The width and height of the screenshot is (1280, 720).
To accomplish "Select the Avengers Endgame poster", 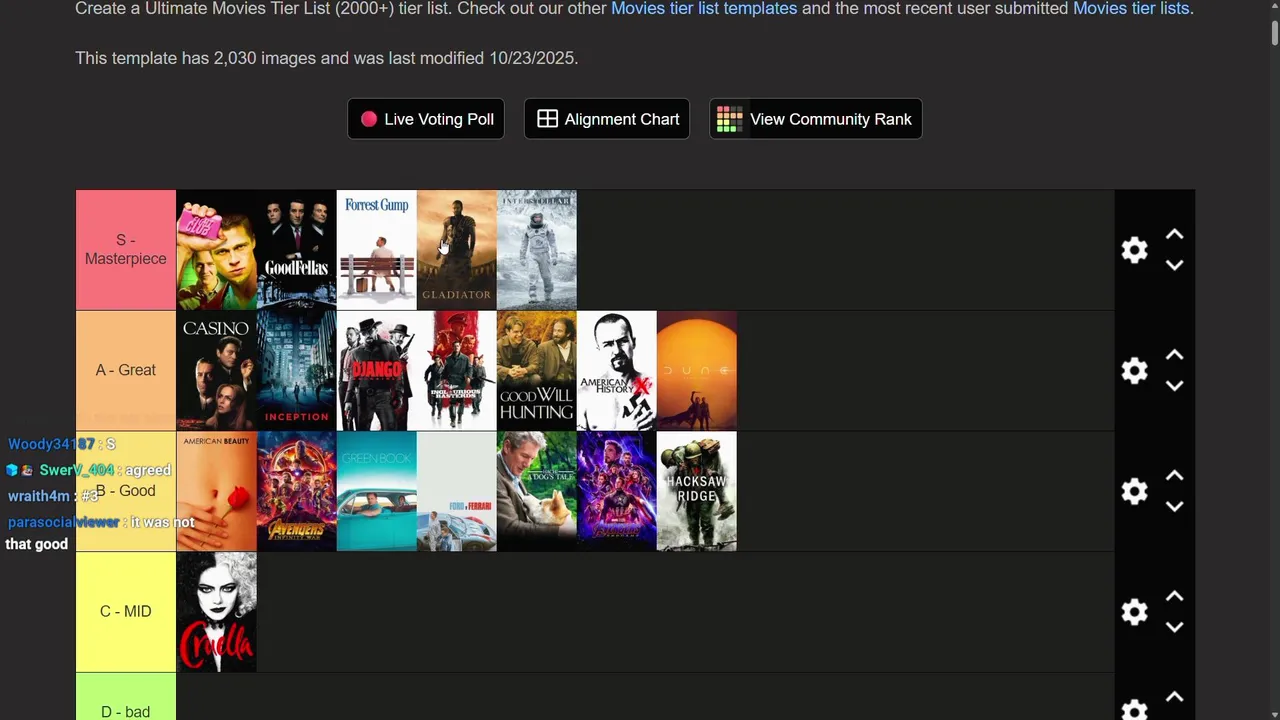I will [616, 491].
